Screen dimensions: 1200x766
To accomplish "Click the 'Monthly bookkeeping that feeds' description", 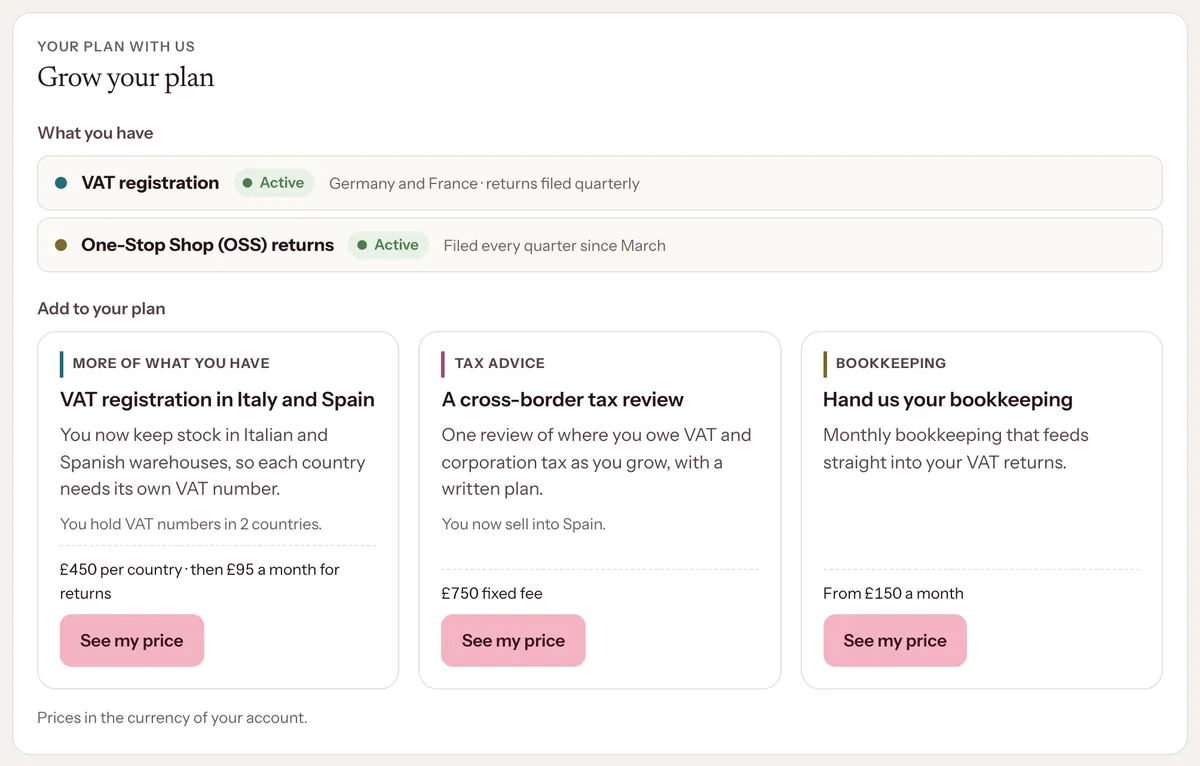I will tap(956, 449).
